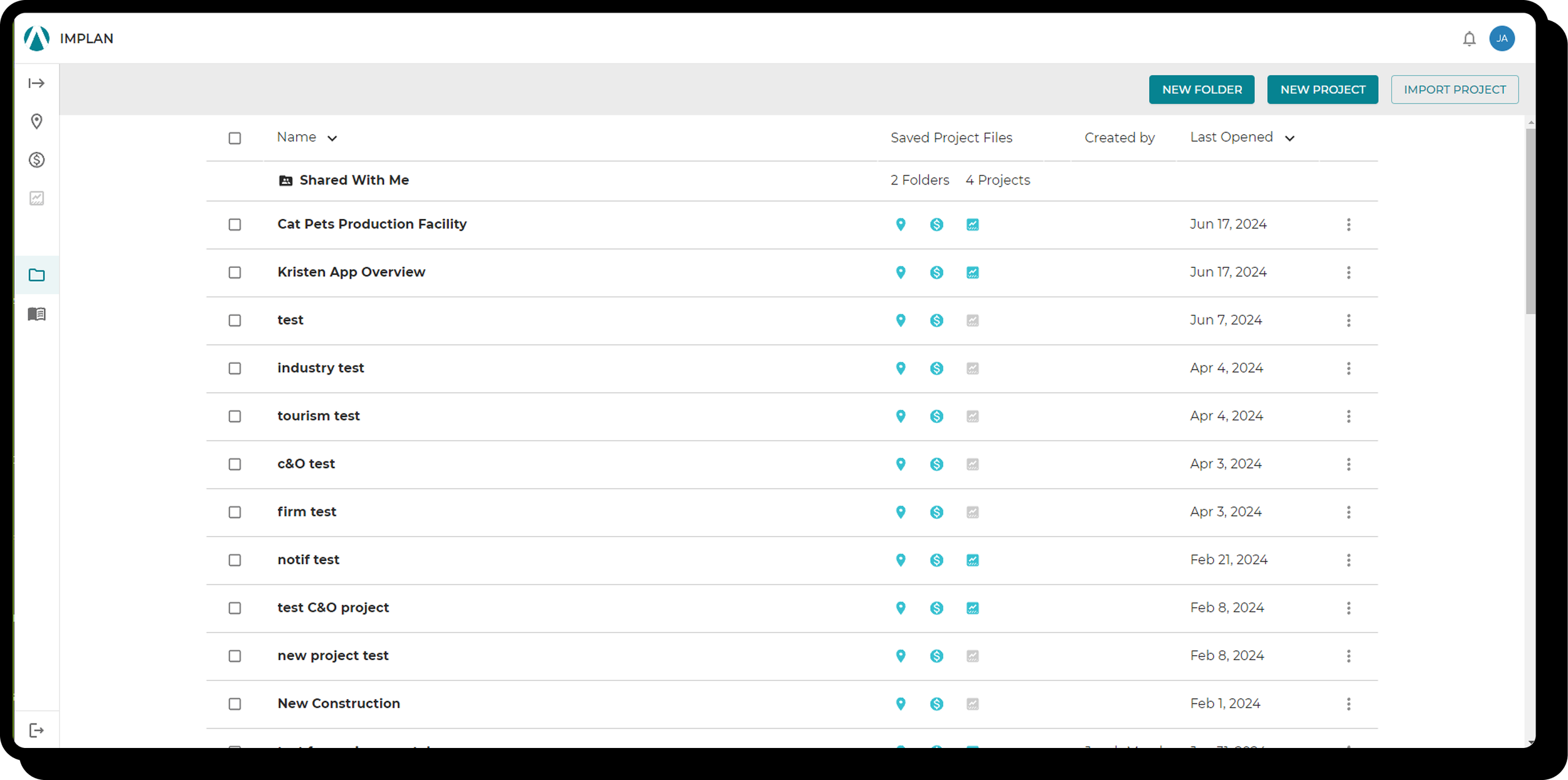
Task: Expand the left sidebar navigation
Action: pos(36,83)
